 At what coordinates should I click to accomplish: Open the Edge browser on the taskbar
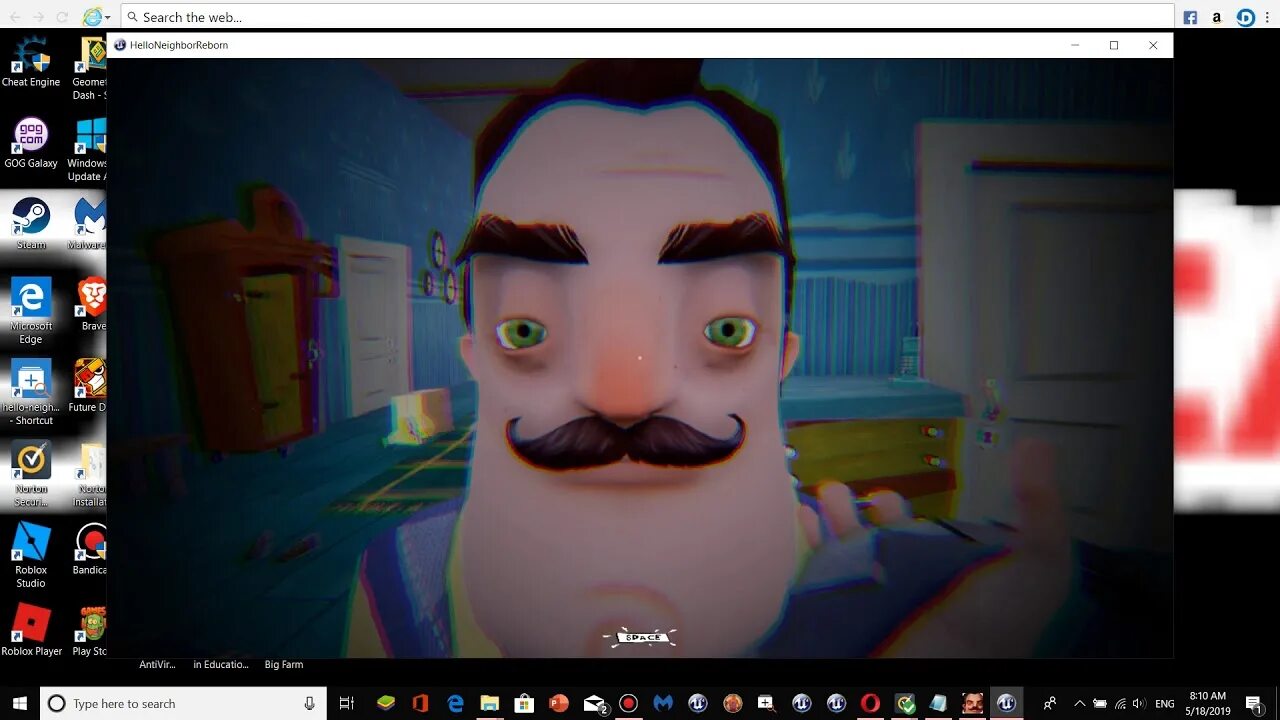455,704
